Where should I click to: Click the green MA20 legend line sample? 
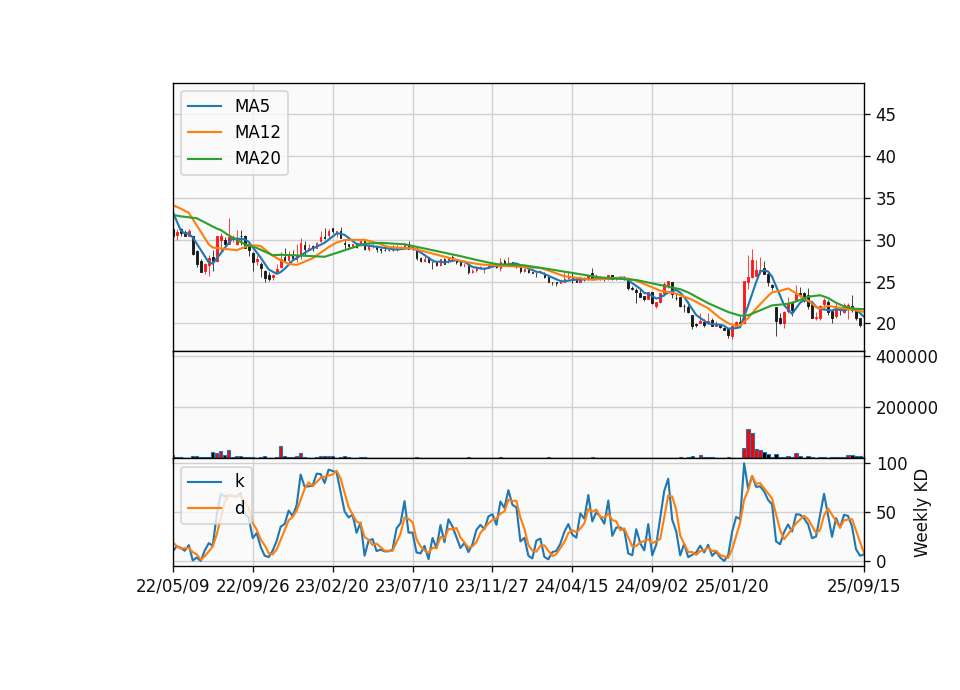click(x=204, y=159)
